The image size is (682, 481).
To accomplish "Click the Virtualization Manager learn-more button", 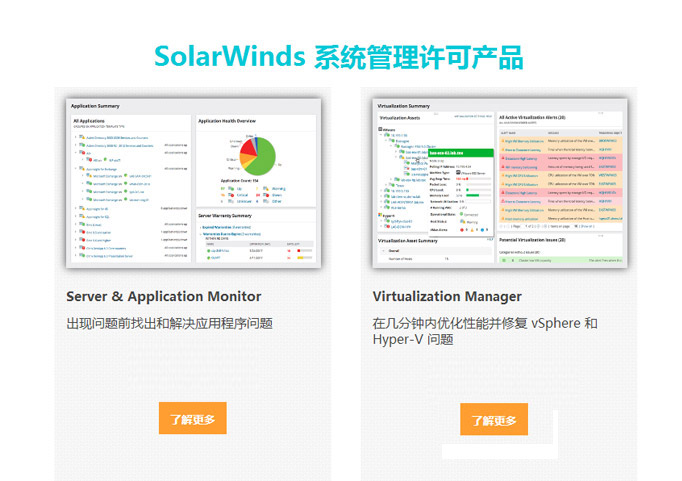I will click(494, 419).
